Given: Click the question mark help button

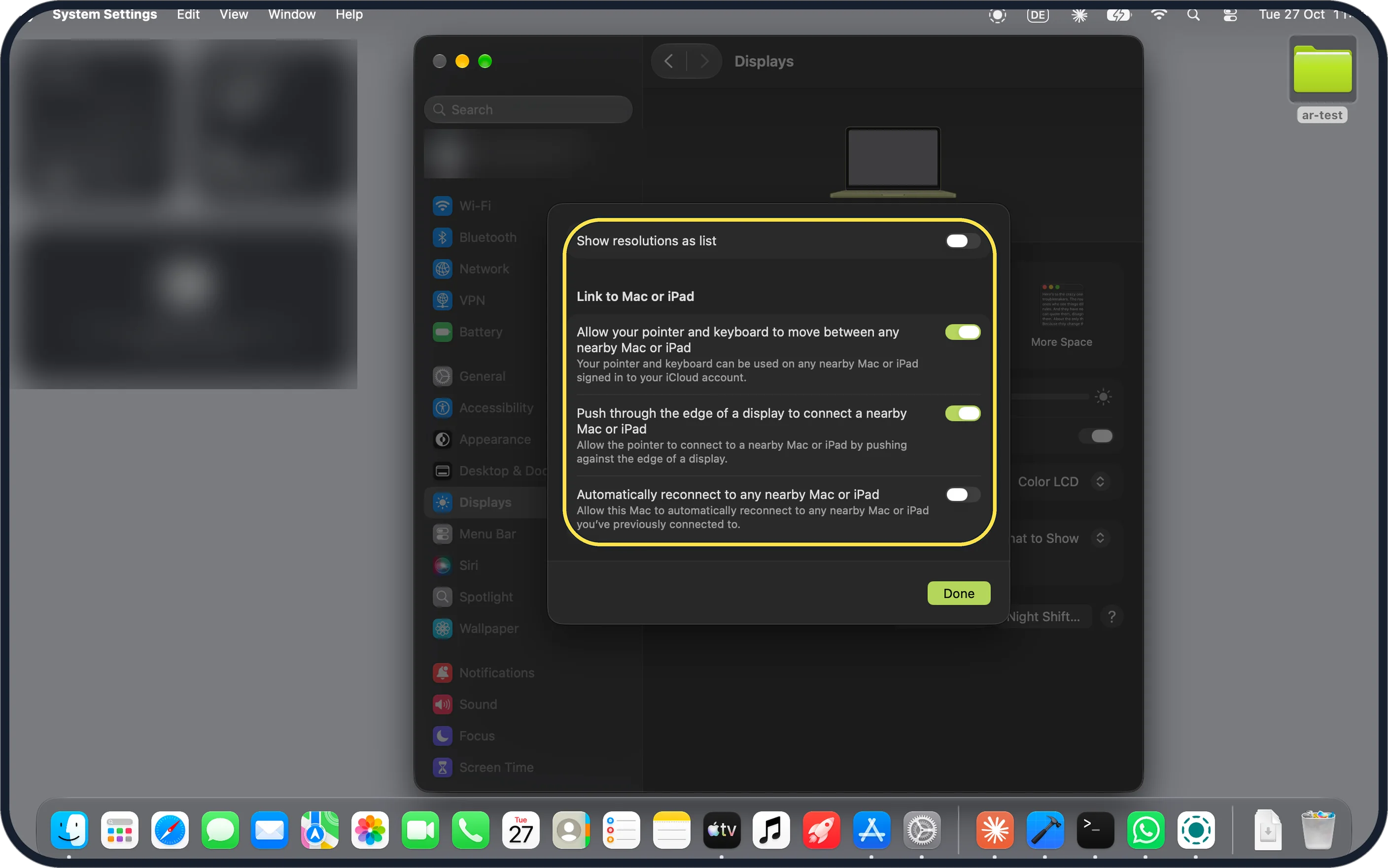Looking at the screenshot, I should pyautogui.click(x=1112, y=617).
